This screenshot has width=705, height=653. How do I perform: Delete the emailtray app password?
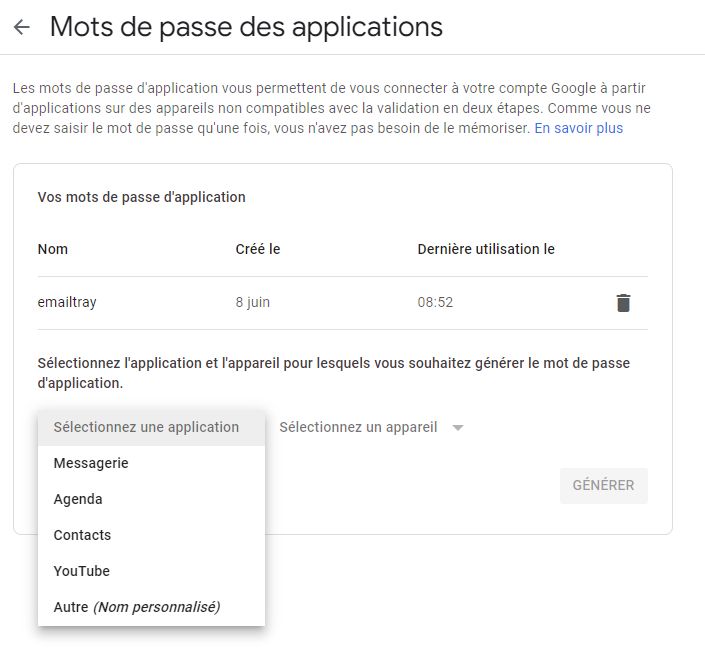[623, 303]
